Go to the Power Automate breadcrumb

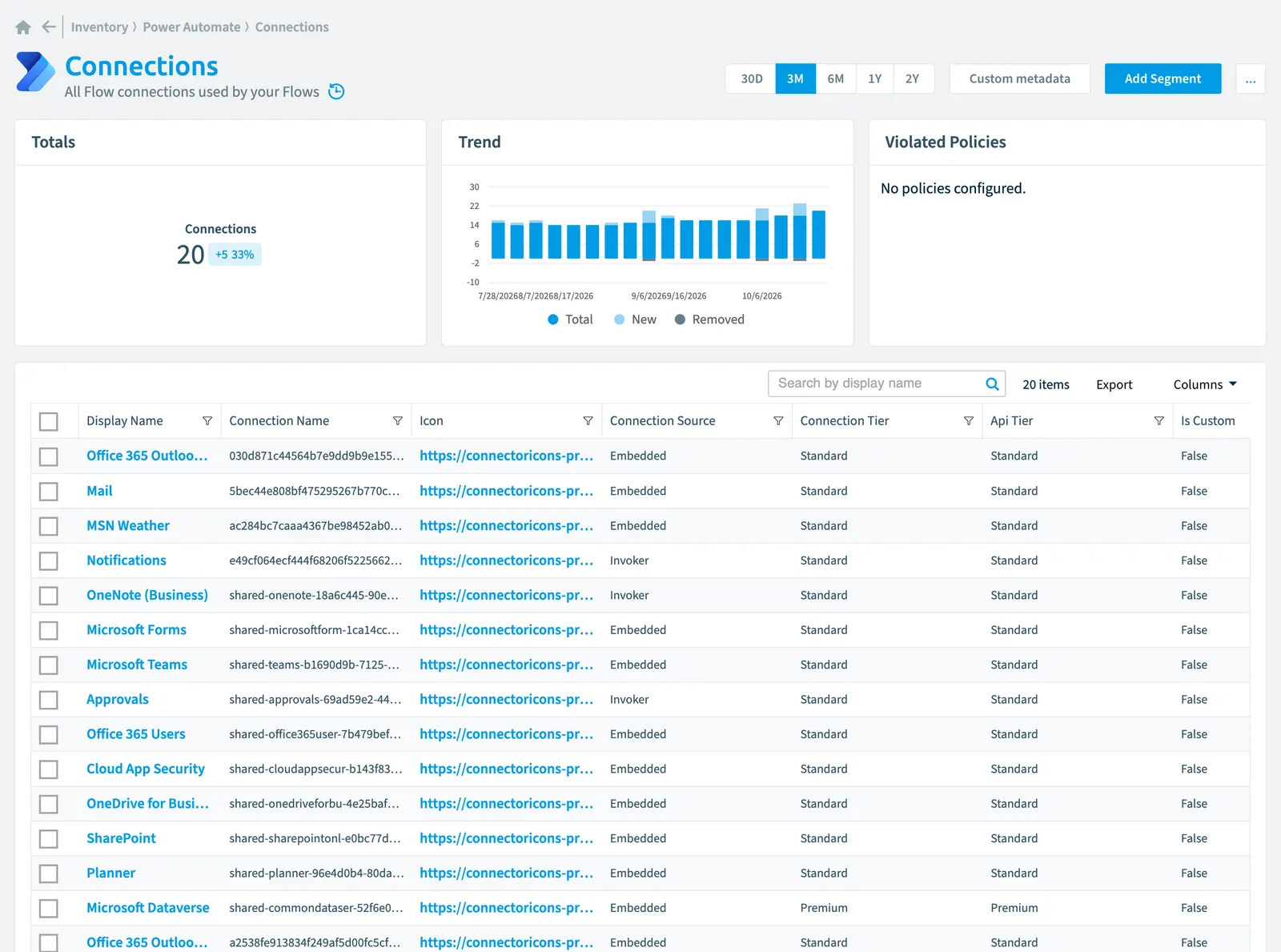[x=191, y=27]
